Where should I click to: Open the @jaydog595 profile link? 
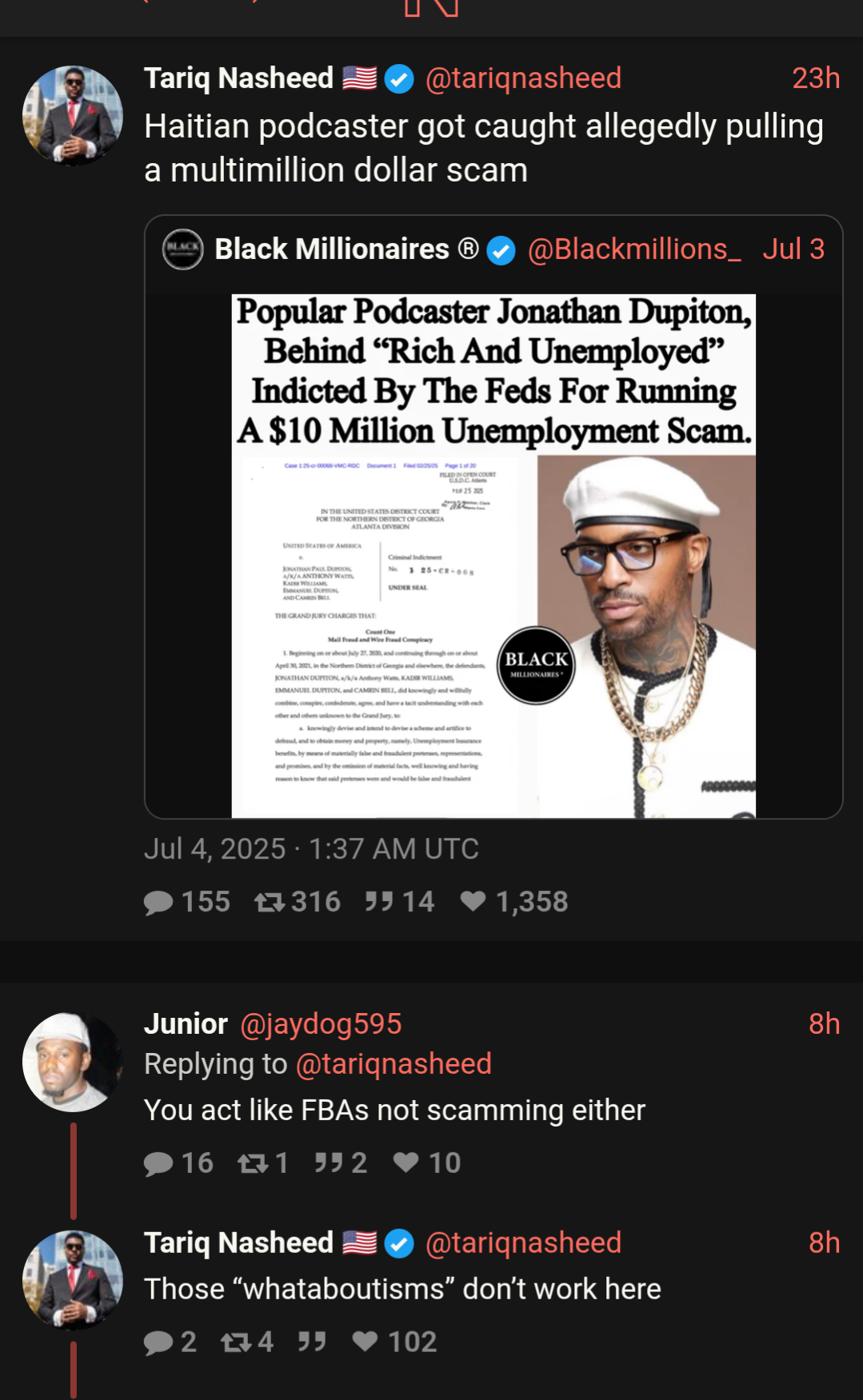click(321, 1024)
